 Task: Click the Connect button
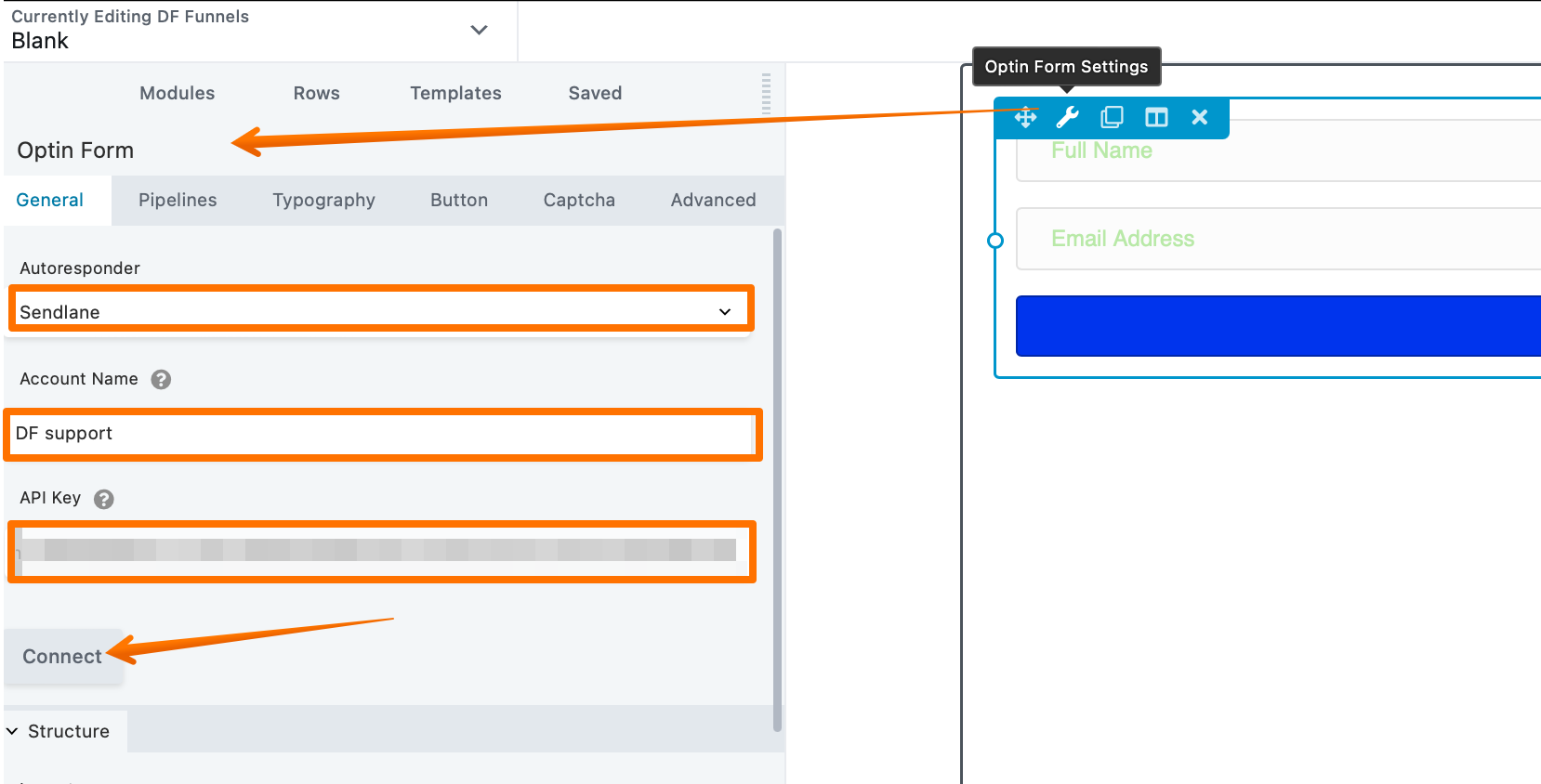(62, 657)
